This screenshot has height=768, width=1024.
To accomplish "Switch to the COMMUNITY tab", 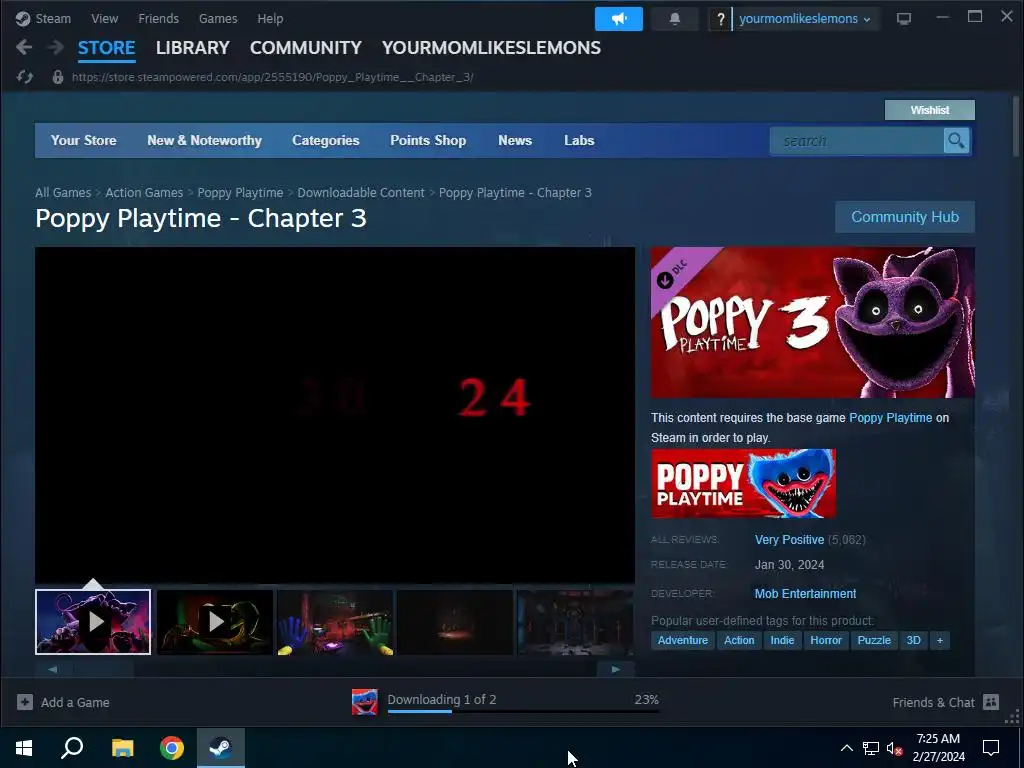I will pyautogui.click(x=306, y=48).
